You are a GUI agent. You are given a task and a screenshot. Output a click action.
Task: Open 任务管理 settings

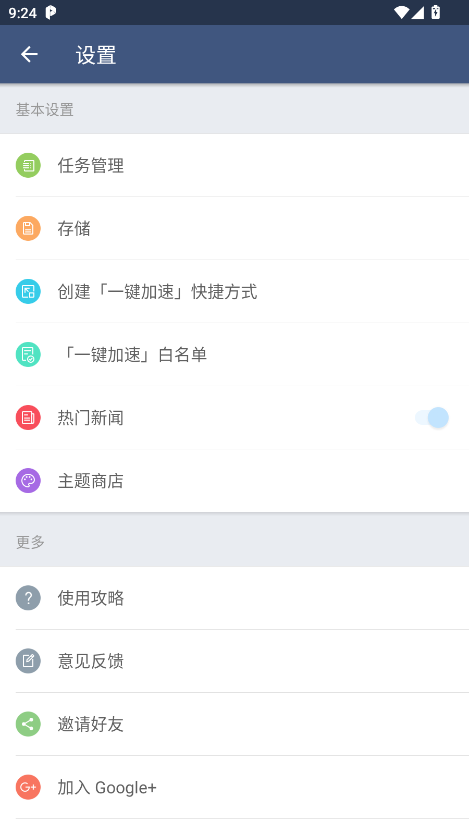pos(234,165)
